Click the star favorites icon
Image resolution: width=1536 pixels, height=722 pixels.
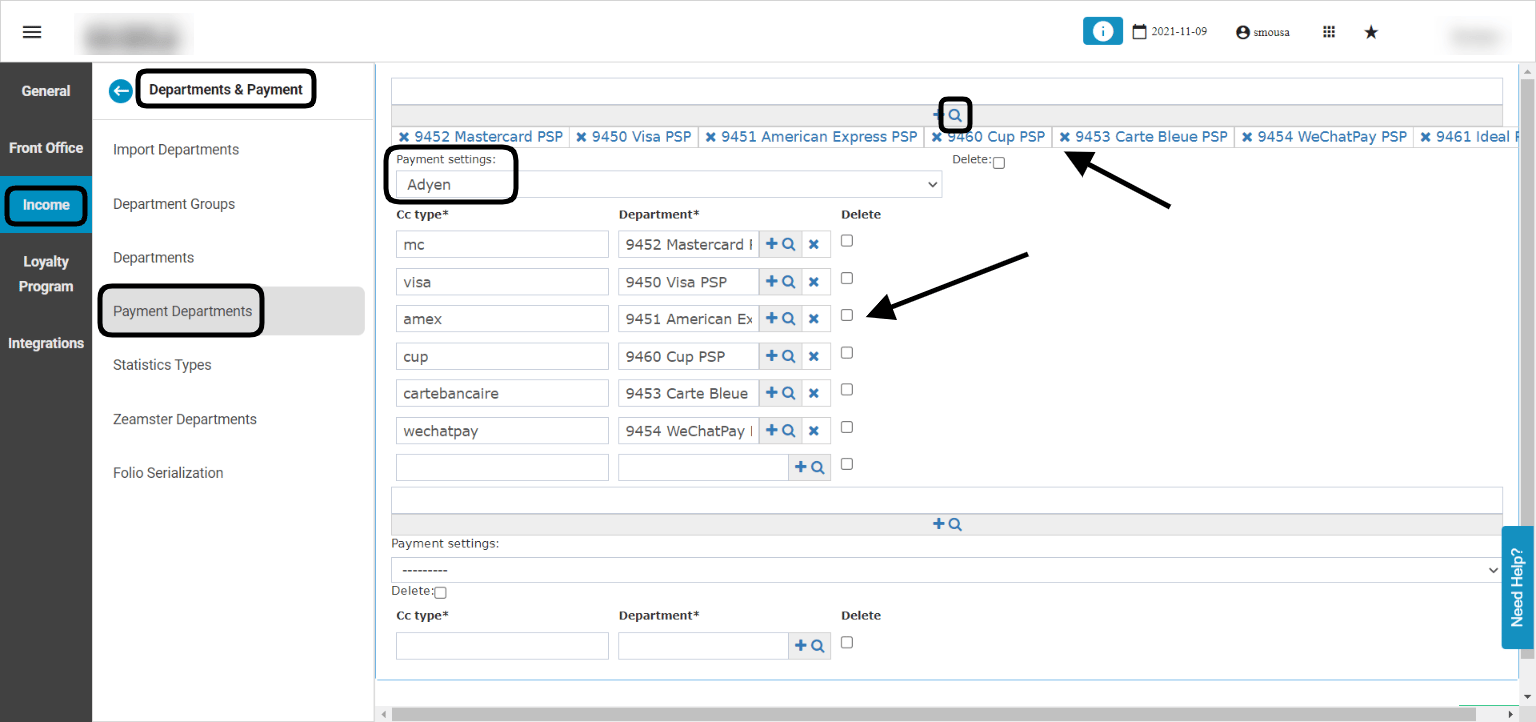pyautogui.click(x=1371, y=32)
